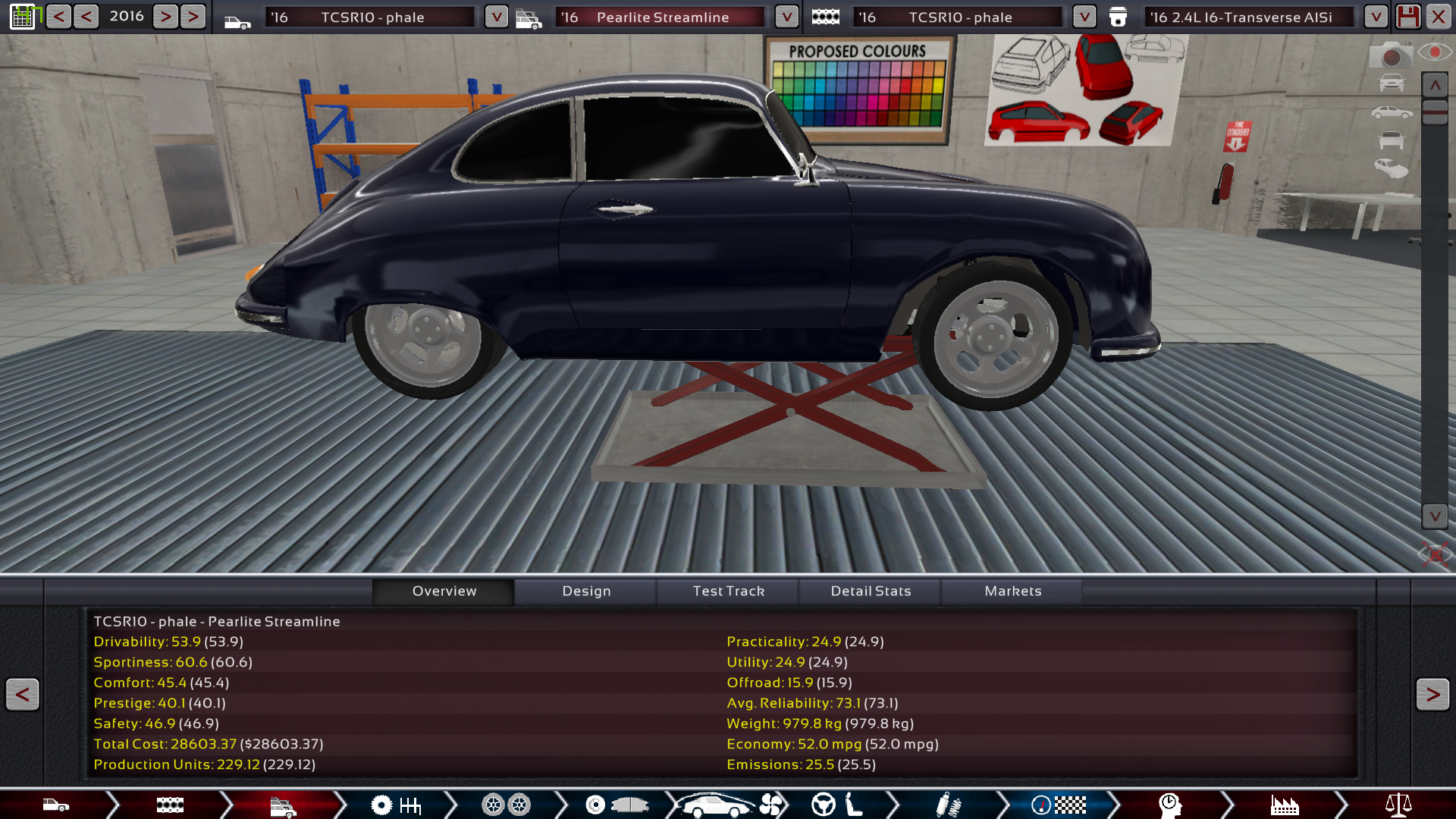Open the Markets tab
The width and height of the screenshot is (1456, 819).
1012,591
